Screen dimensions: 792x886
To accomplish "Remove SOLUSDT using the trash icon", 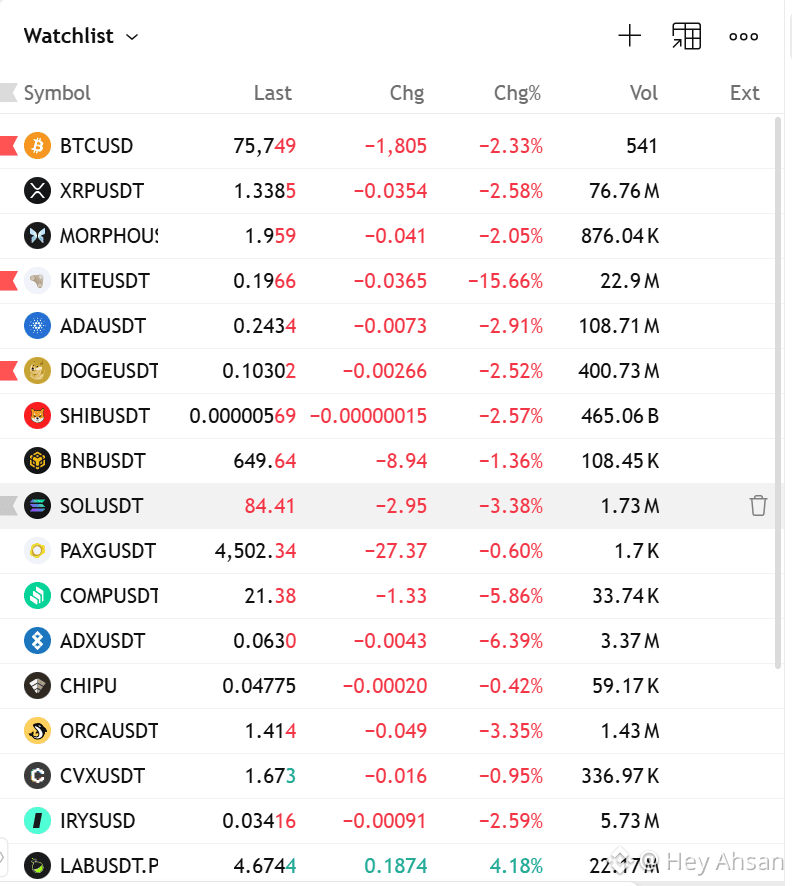I will pyautogui.click(x=758, y=506).
